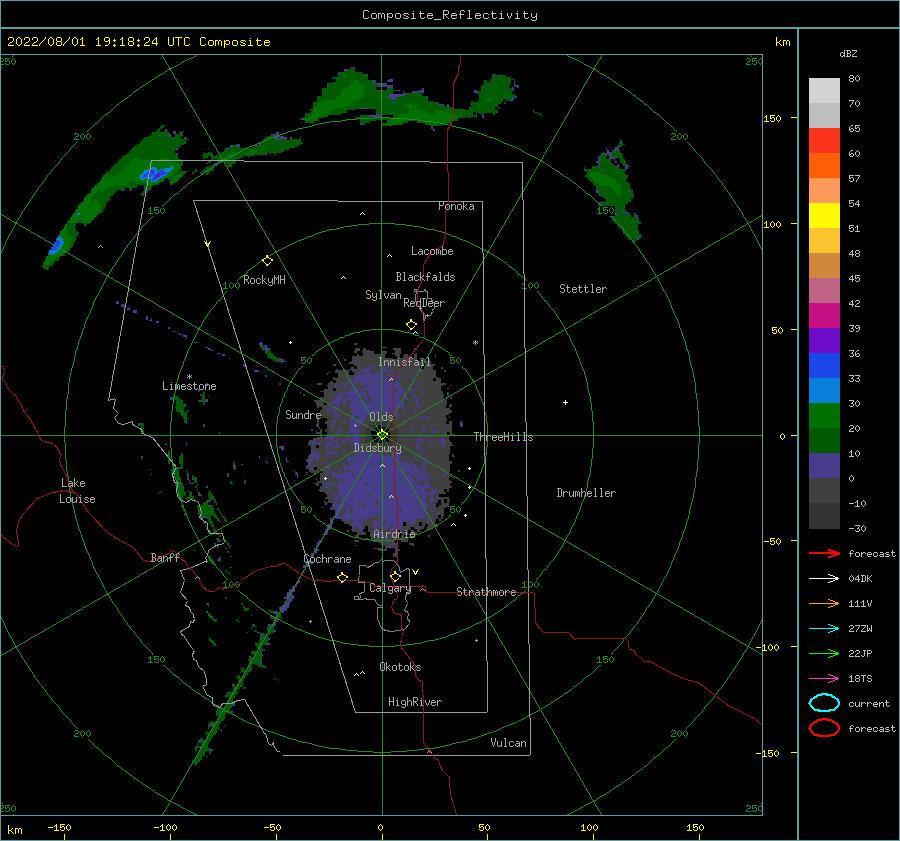Click the Calgary label

tap(390, 588)
